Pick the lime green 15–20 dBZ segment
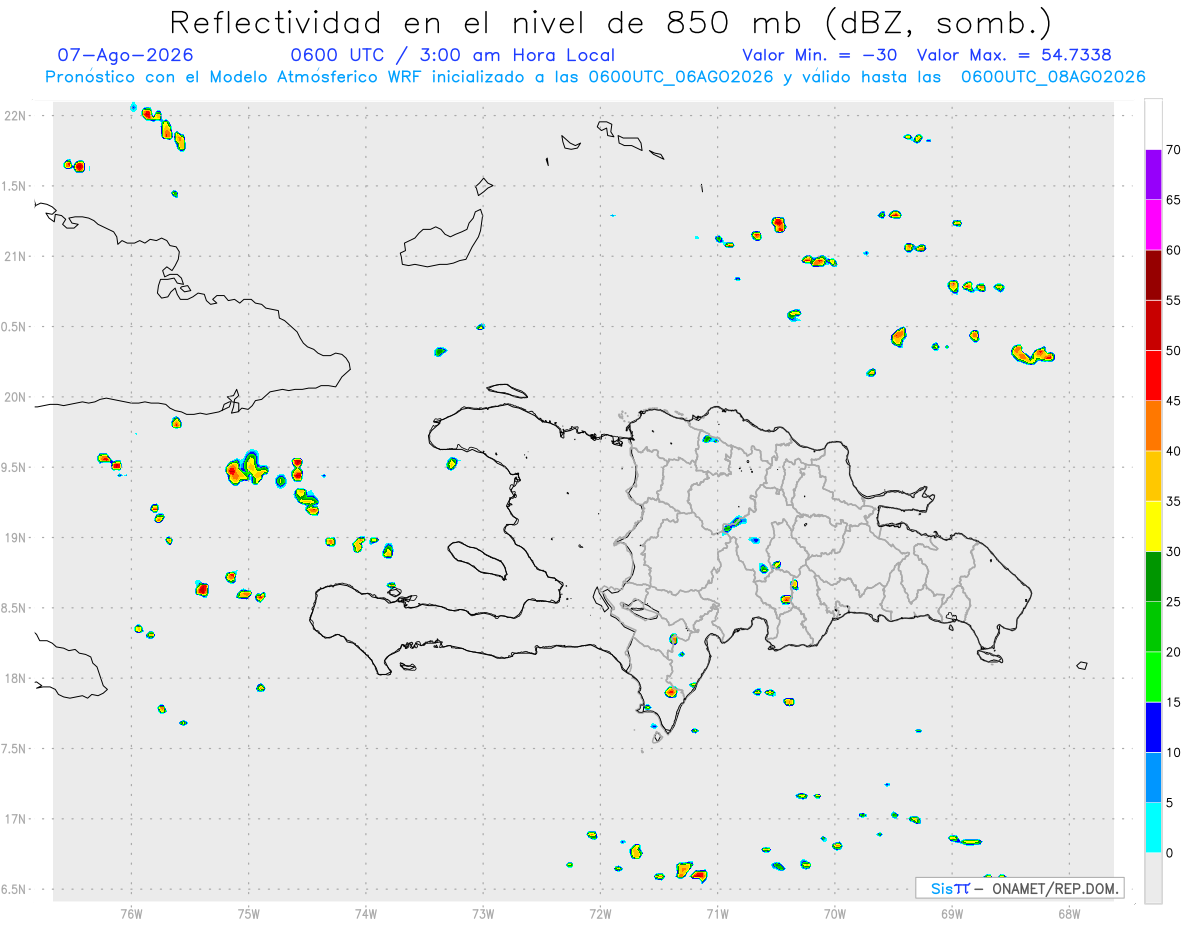Image resolution: width=1200 pixels, height=927 pixels. tap(1153, 677)
